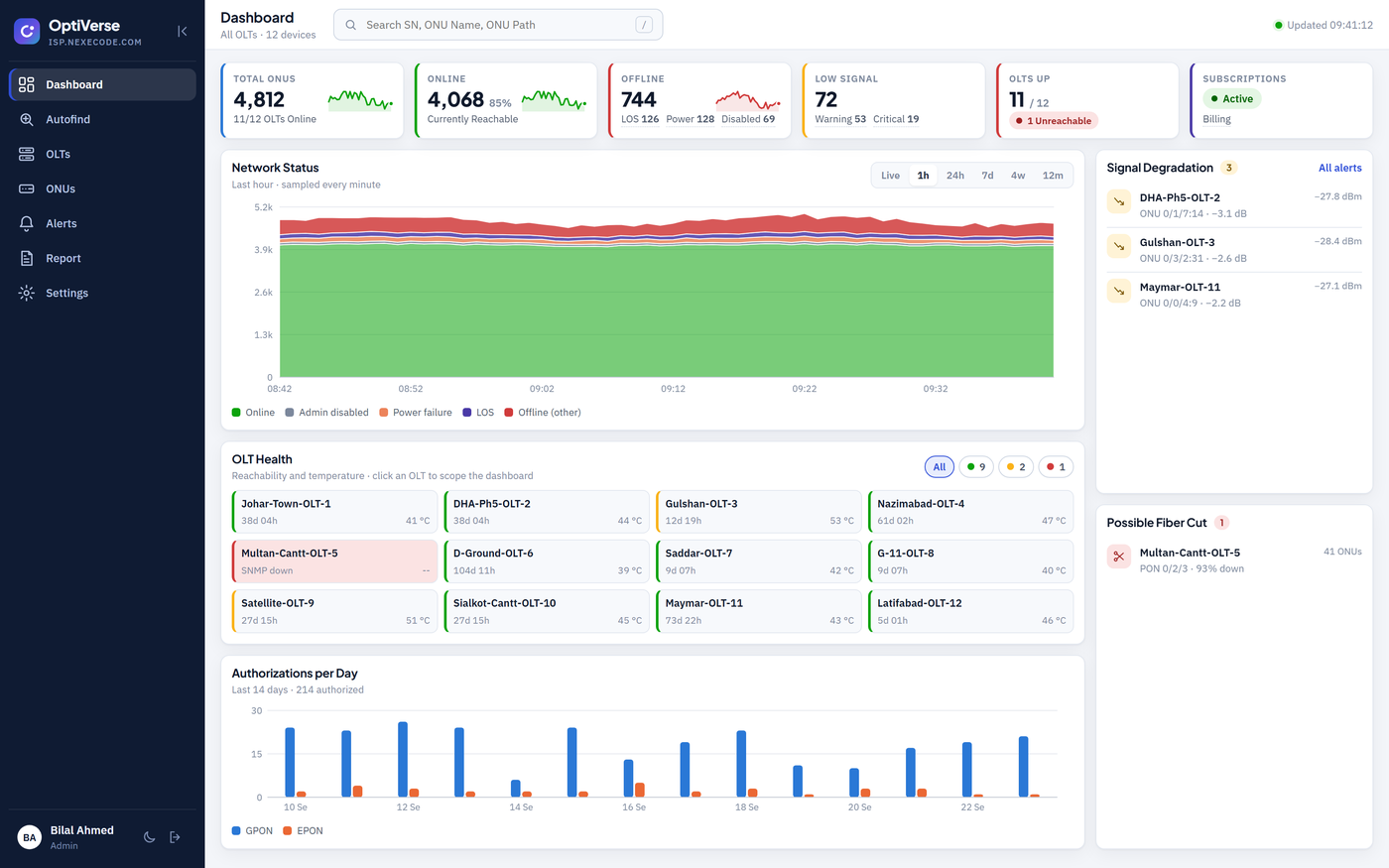
Task: Click the Autofind magnifier icon
Action: click(27, 119)
